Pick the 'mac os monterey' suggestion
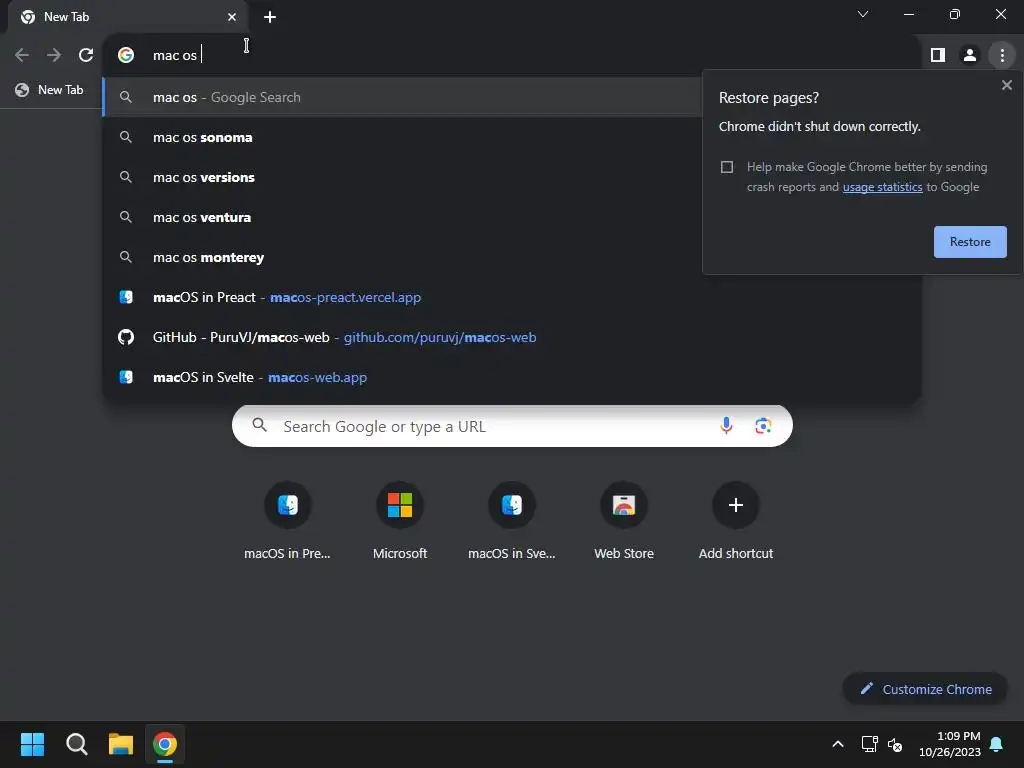The image size is (1024, 768). click(x=402, y=257)
